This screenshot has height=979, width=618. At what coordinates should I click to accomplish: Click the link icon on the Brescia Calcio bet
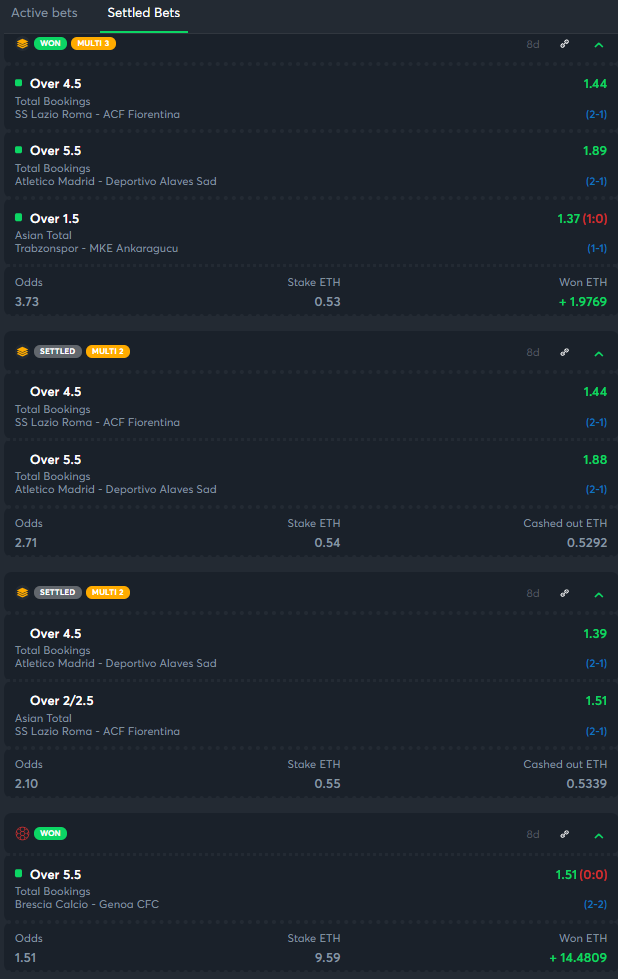point(565,834)
